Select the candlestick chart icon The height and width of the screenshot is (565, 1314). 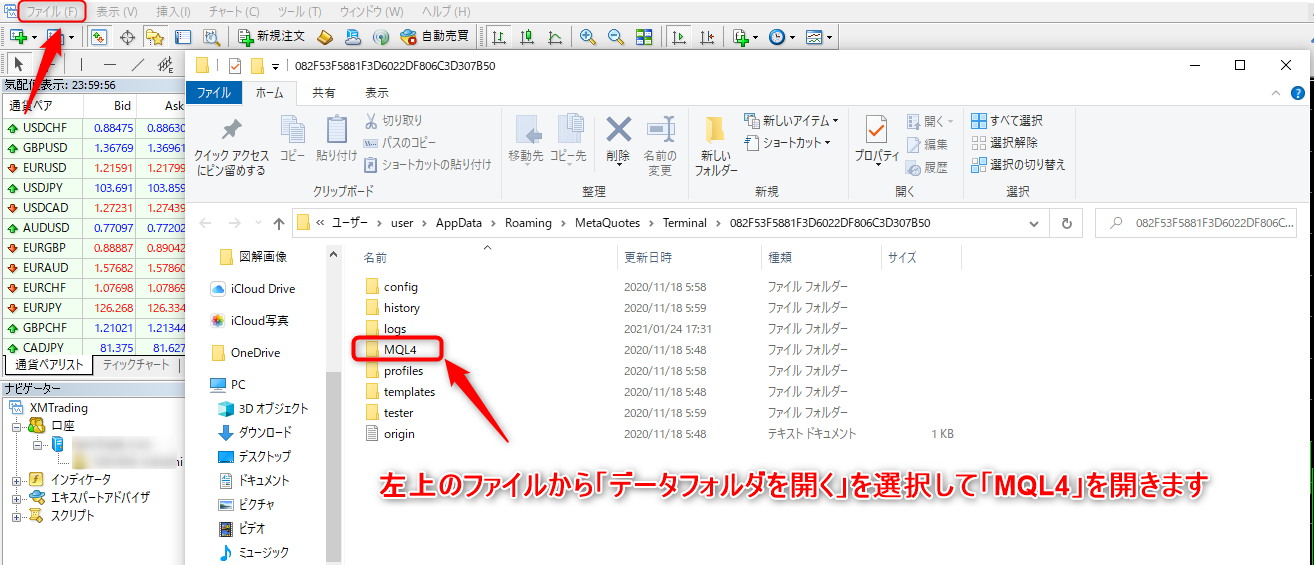526,37
